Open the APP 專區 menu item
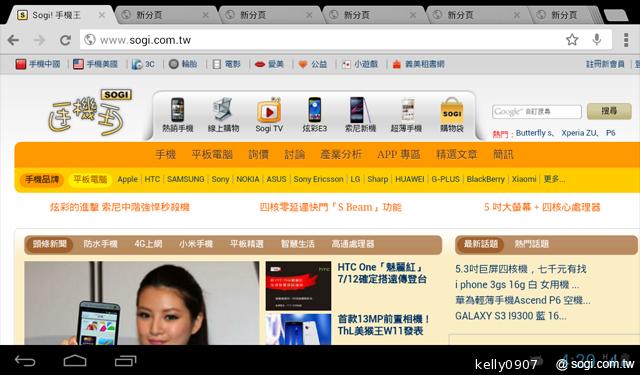The width and height of the screenshot is (640, 375). (x=399, y=154)
